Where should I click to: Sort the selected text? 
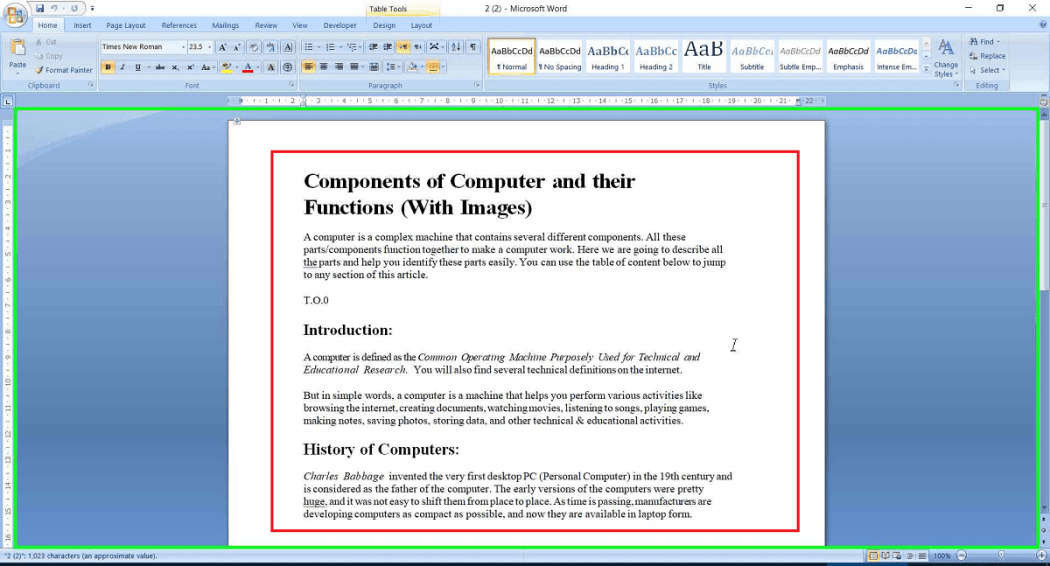(x=456, y=47)
